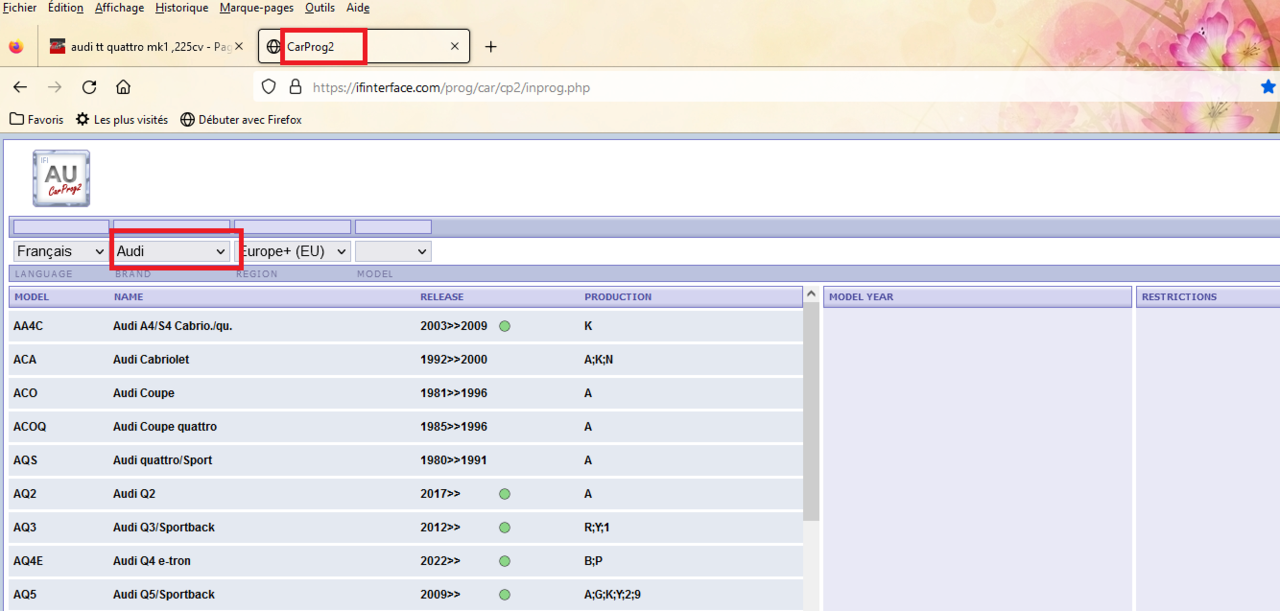The image size is (1280, 611).
Task: Click model code ACO
Action: (x=25, y=393)
